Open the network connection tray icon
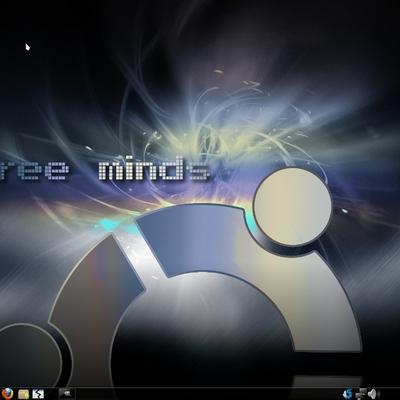 click(x=361, y=394)
